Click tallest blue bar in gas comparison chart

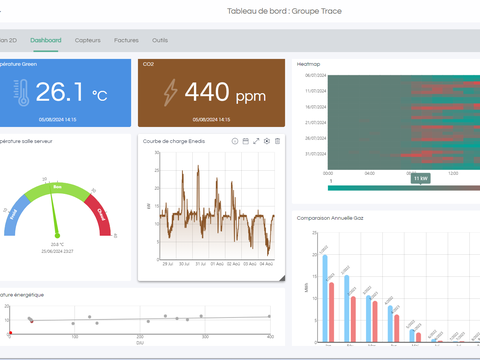tap(325, 298)
